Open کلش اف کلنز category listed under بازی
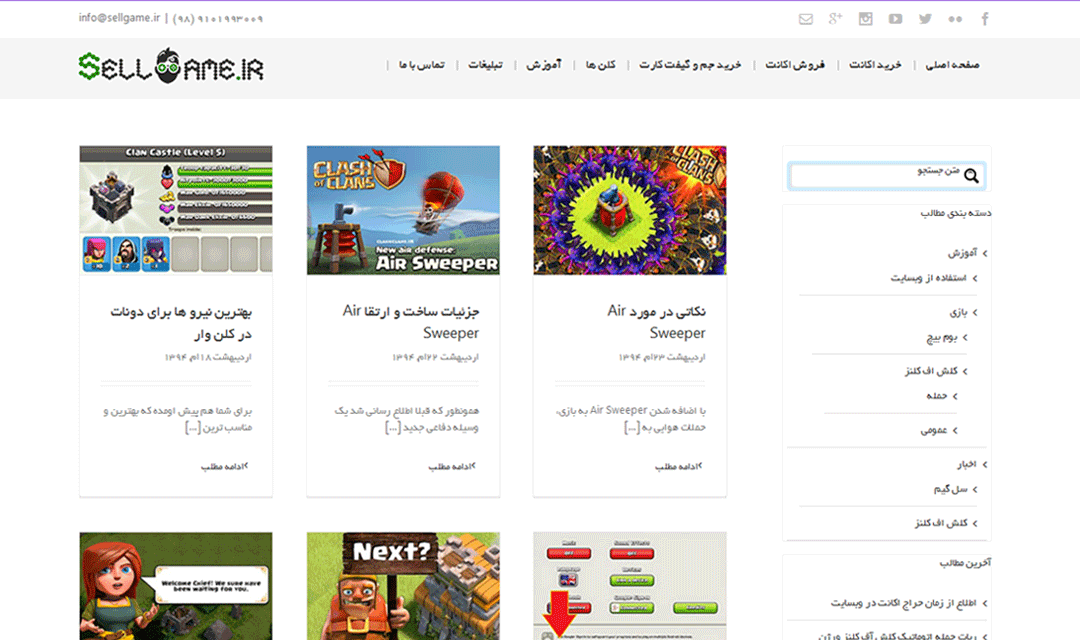This screenshot has height=640, width=1080. [x=931, y=371]
